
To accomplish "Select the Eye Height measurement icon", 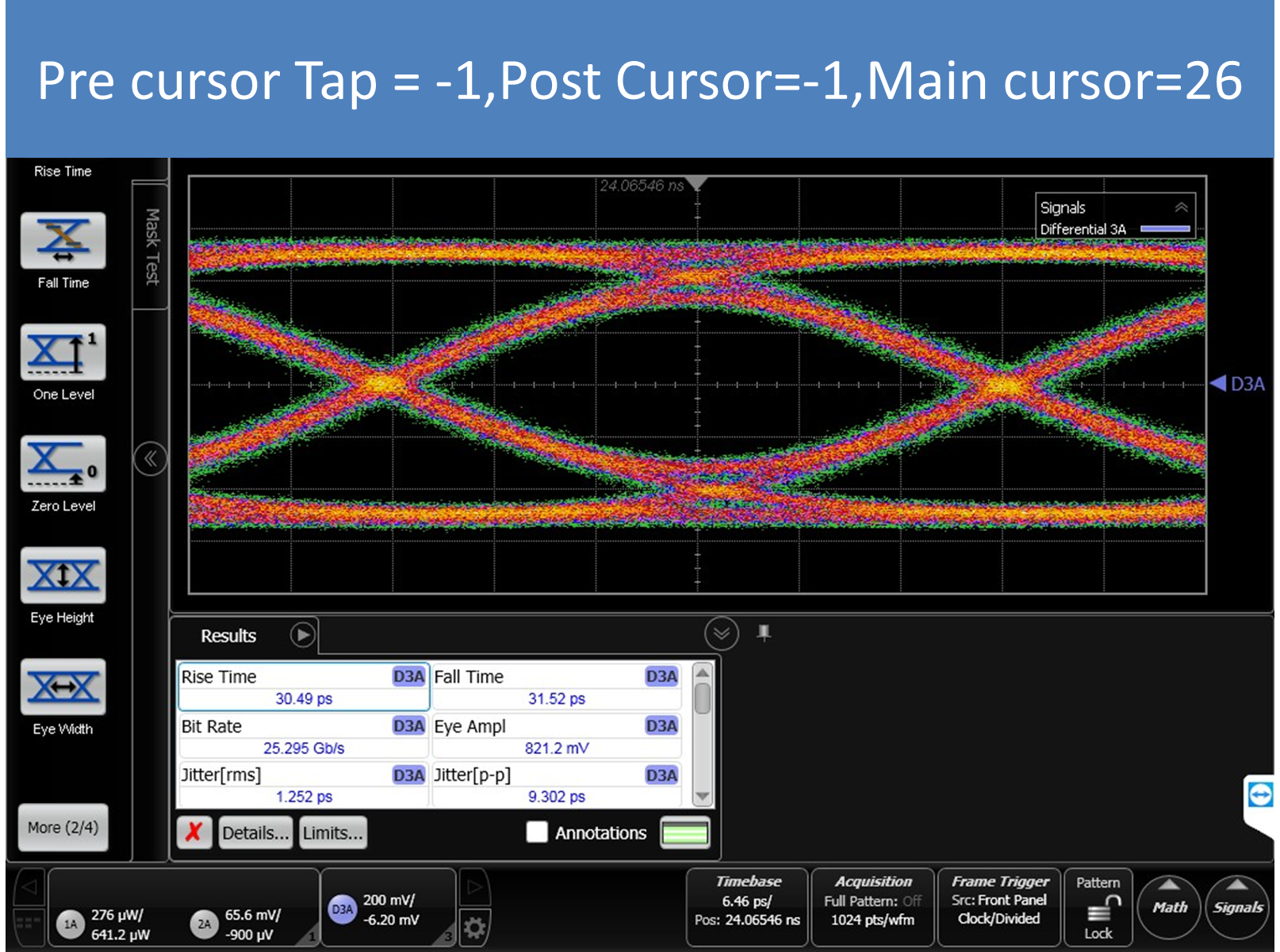I will coord(63,575).
